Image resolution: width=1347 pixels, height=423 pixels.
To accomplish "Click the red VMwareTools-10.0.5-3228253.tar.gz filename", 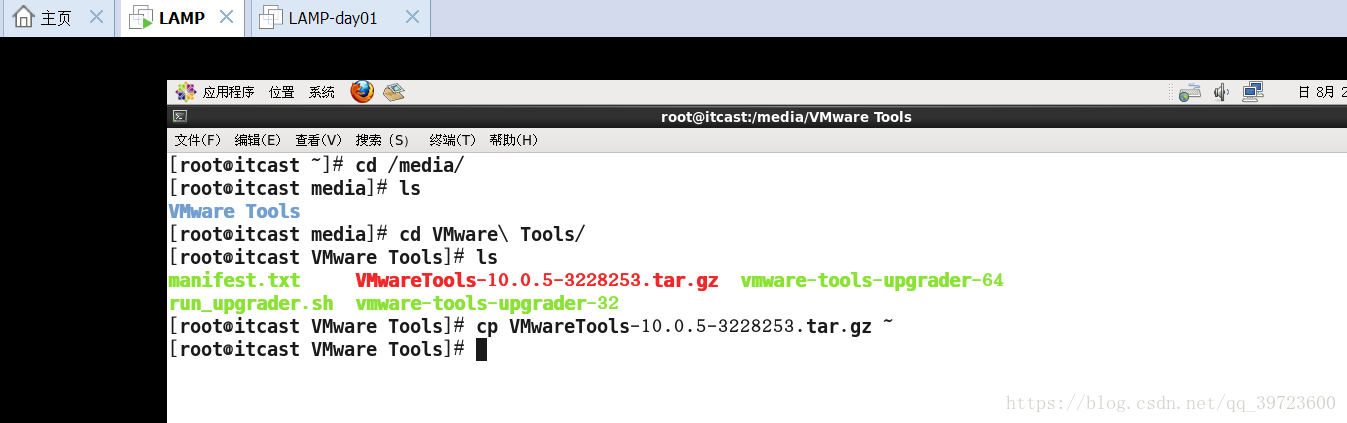I will pos(537,280).
